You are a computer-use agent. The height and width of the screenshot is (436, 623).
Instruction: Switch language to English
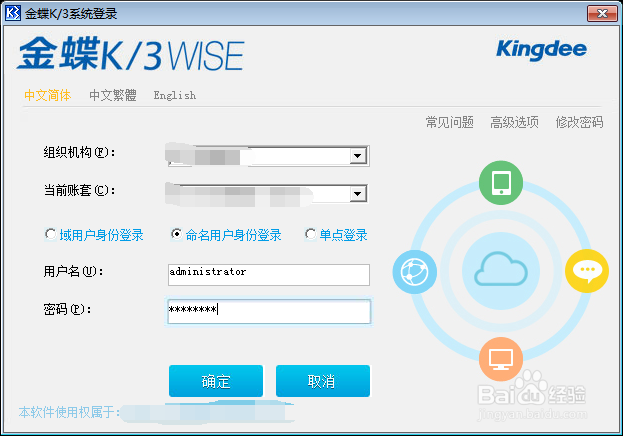pos(175,95)
